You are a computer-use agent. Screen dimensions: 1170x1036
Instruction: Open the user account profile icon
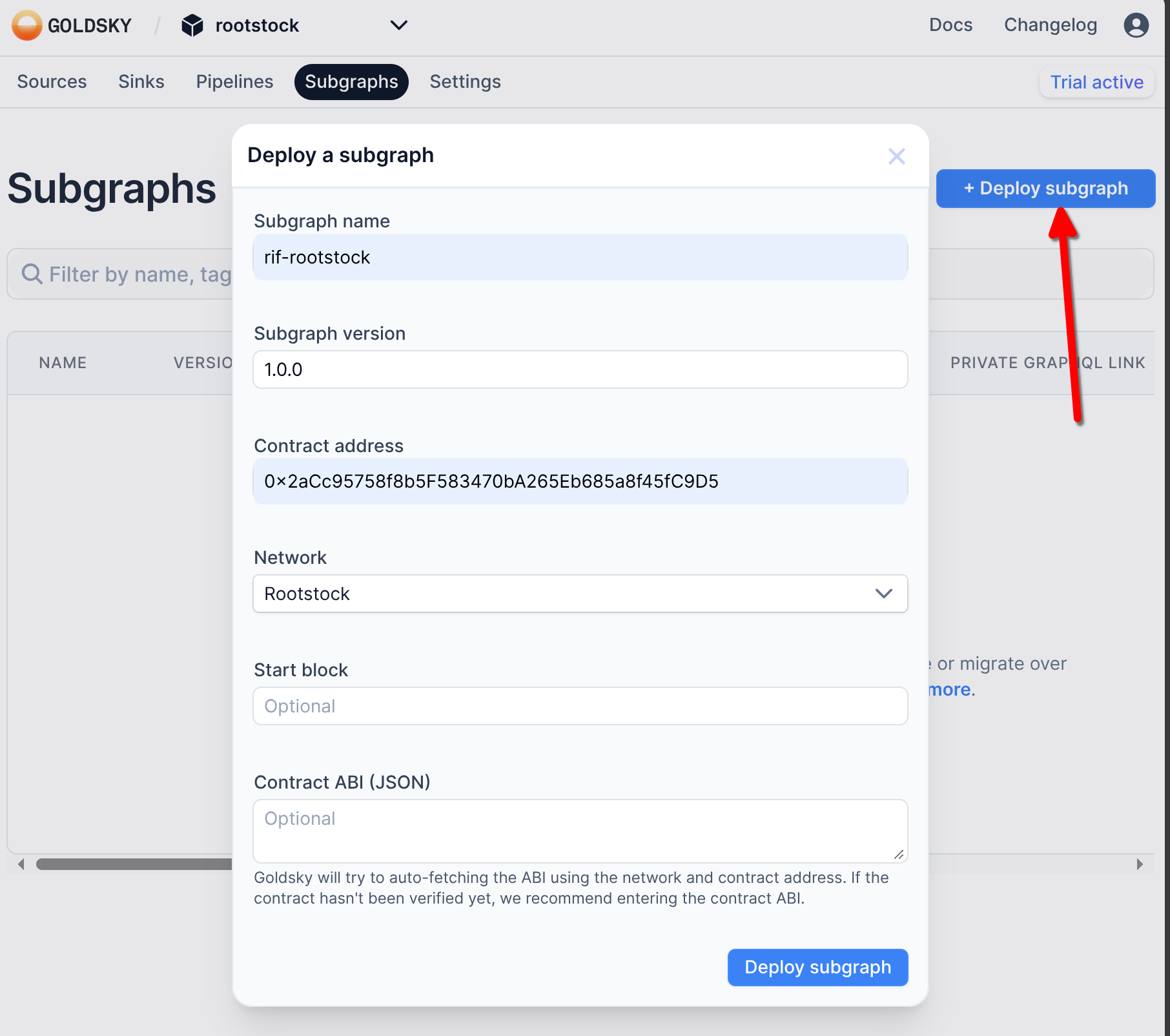pos(1136,25)
